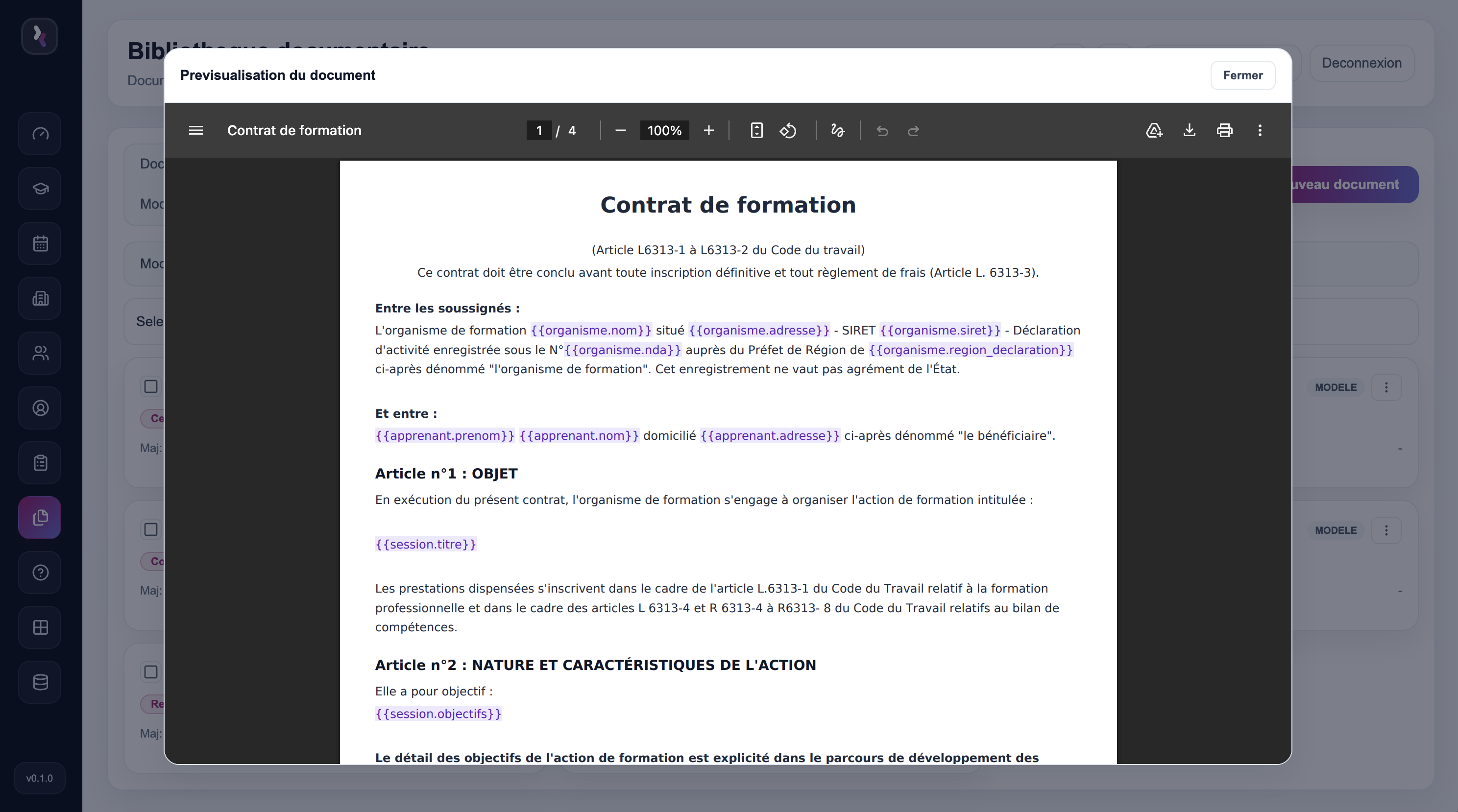Image resolution: width=1458 pixels, height=812 pixels.
Task: Click the app logo in the sidebar
Action: (x=40, y=36)
